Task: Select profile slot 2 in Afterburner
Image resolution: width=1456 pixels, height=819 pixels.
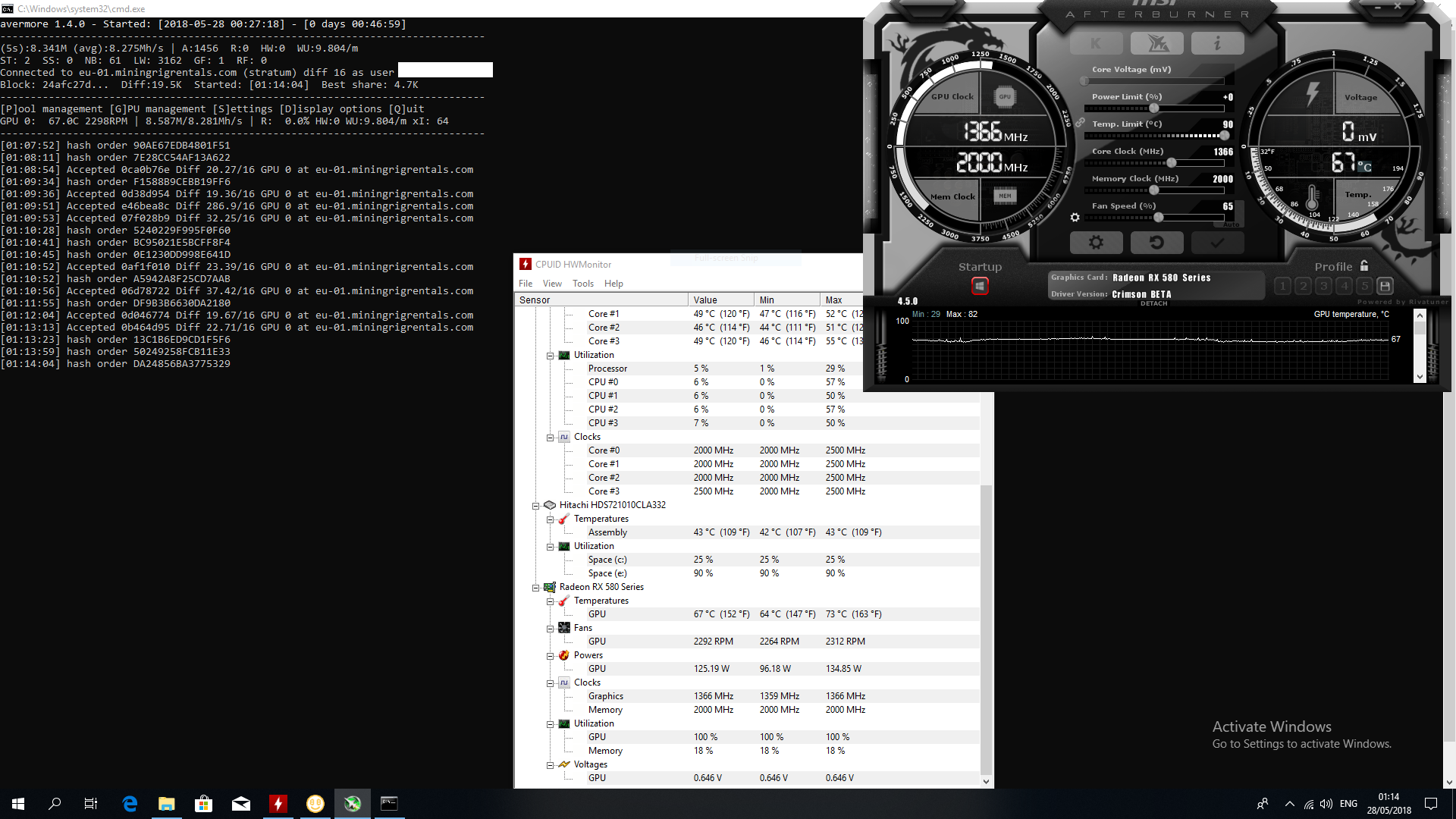Action: tap(1303, 286)
